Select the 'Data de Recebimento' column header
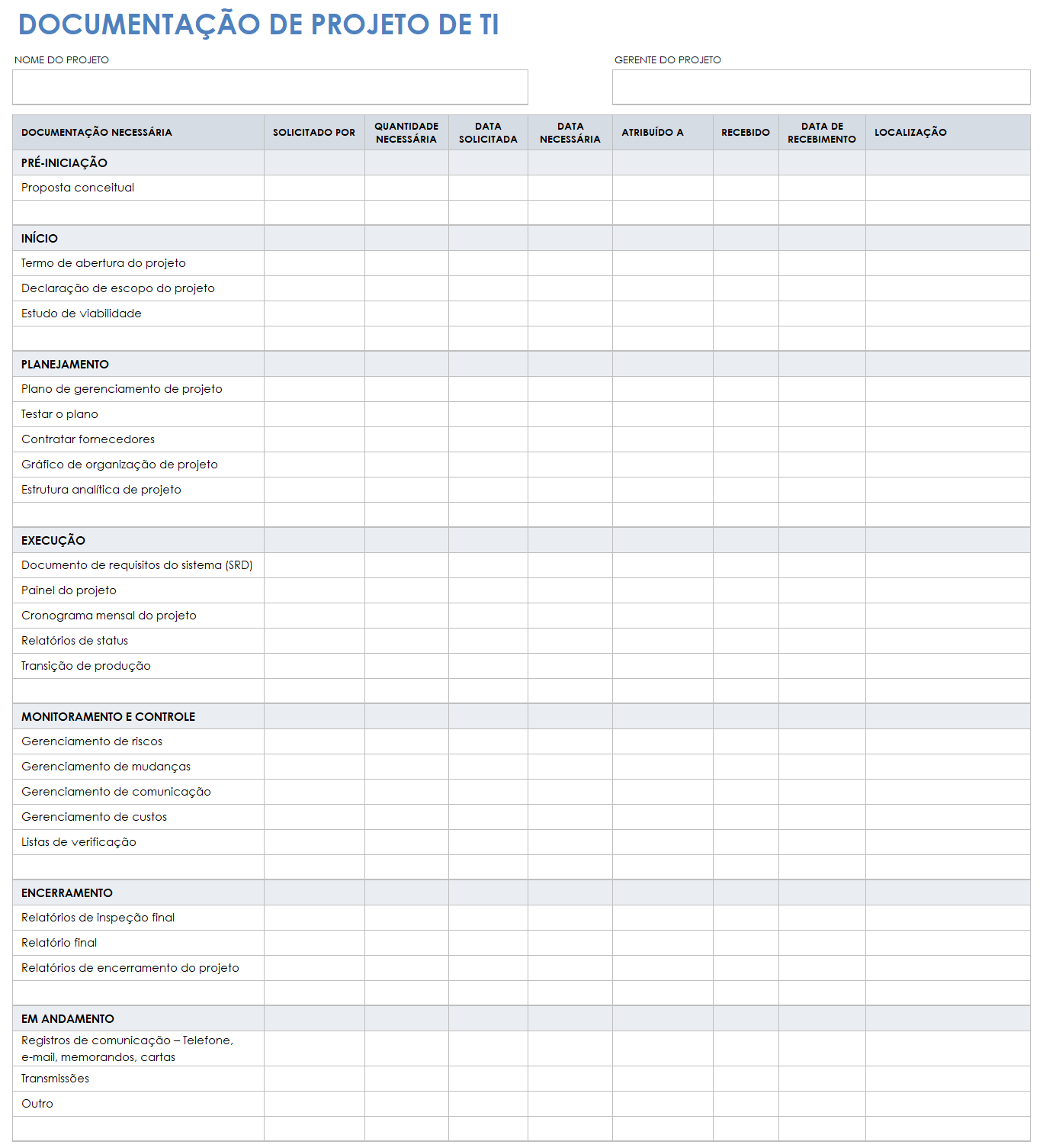The width and height of the screenshot is (1043, 1148). pos(822,133)
